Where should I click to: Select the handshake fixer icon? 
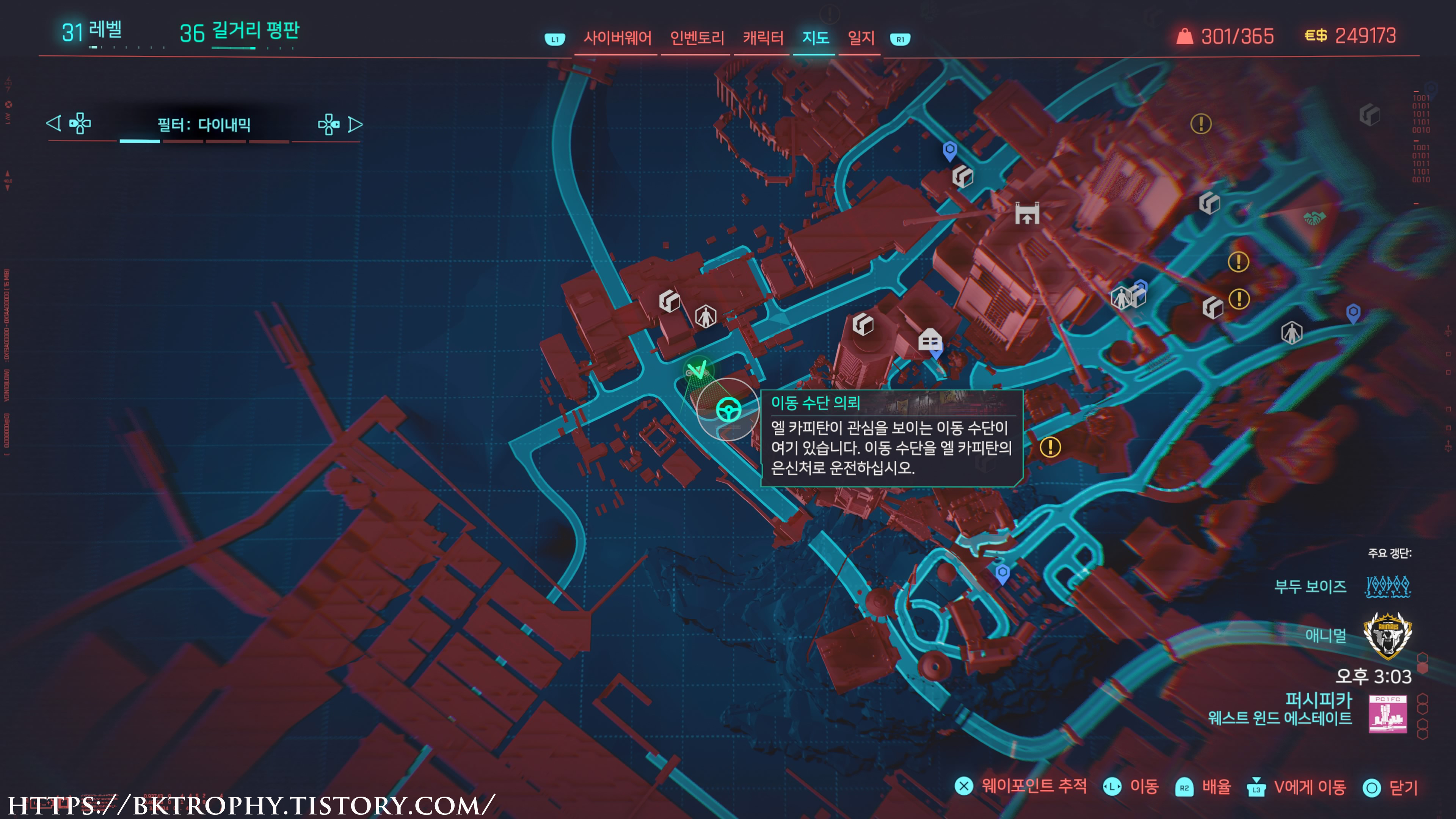pyautogui.click(x=1314, y=218)
